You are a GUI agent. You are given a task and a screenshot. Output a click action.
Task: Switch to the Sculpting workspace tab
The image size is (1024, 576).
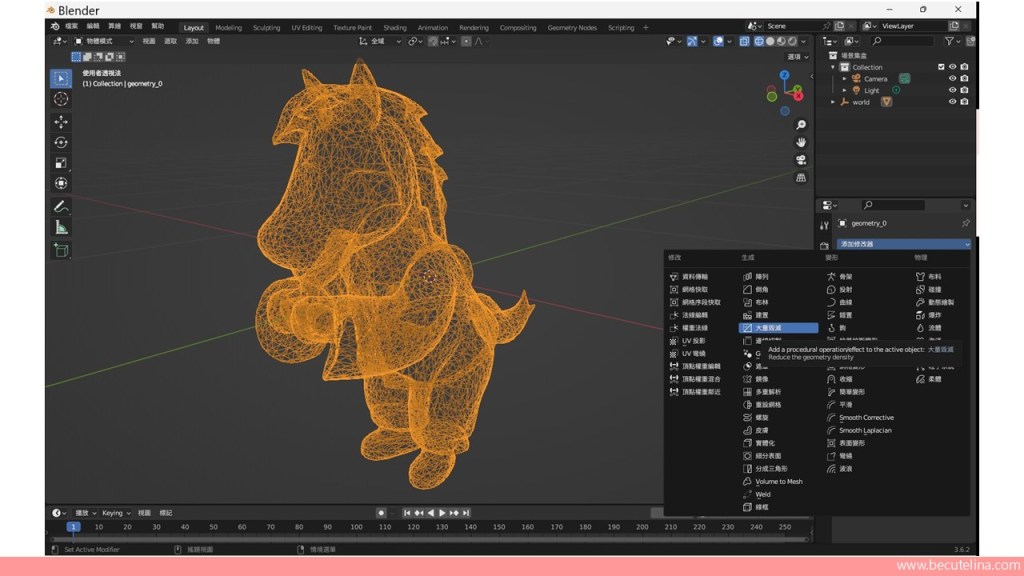click(266, 28)
